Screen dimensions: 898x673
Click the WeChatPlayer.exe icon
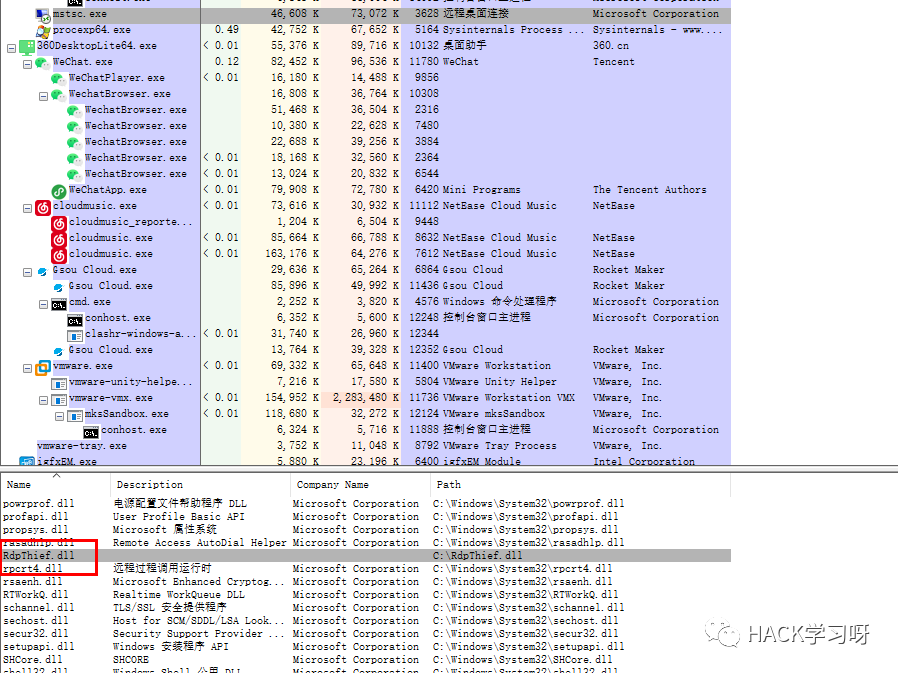coord(59,78)
